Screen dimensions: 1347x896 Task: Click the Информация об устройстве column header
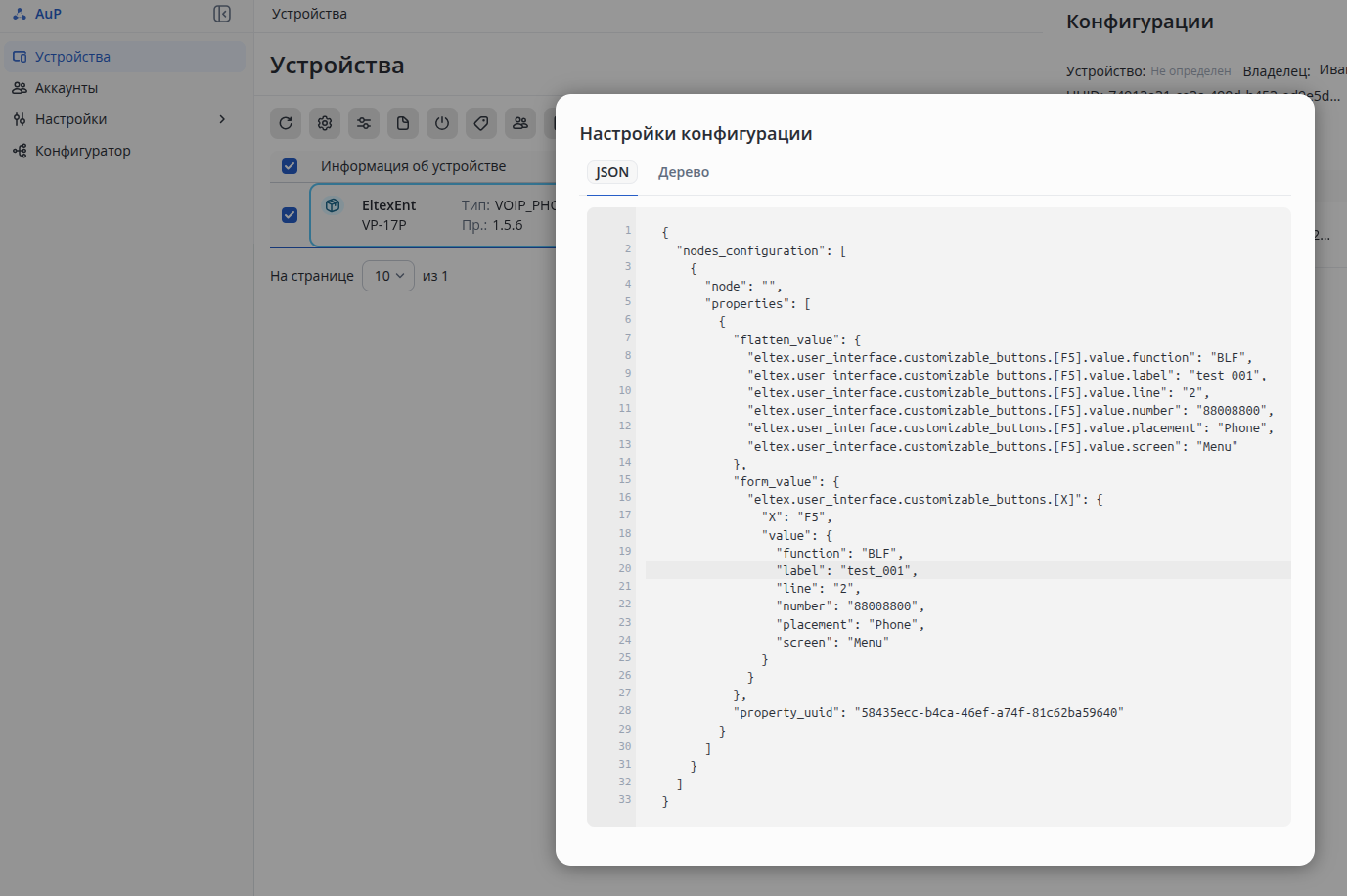click(414, 166)
